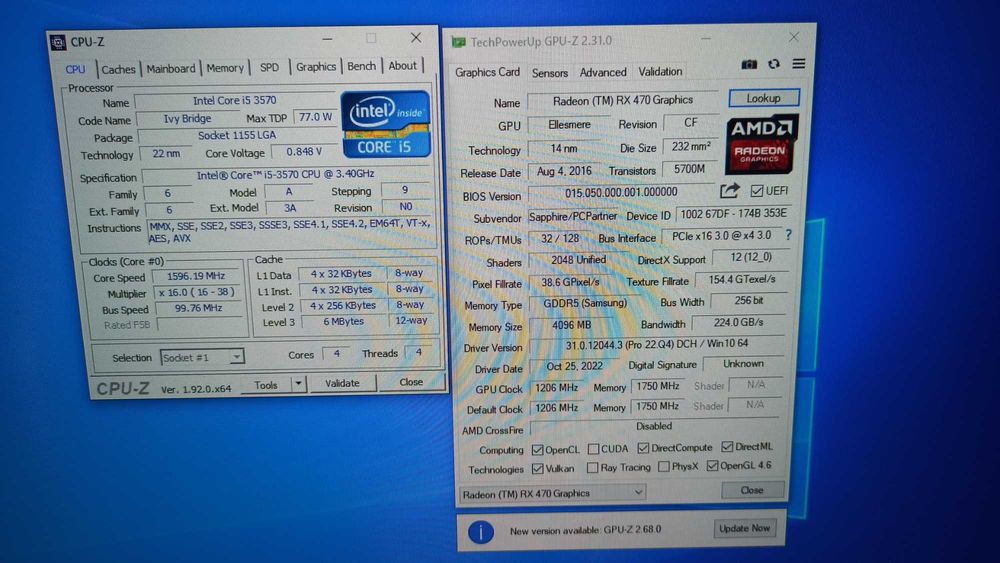The height and width of the screenshot is (563, 1000).
Task: Click the CPU Specification field
Action: 285,174
